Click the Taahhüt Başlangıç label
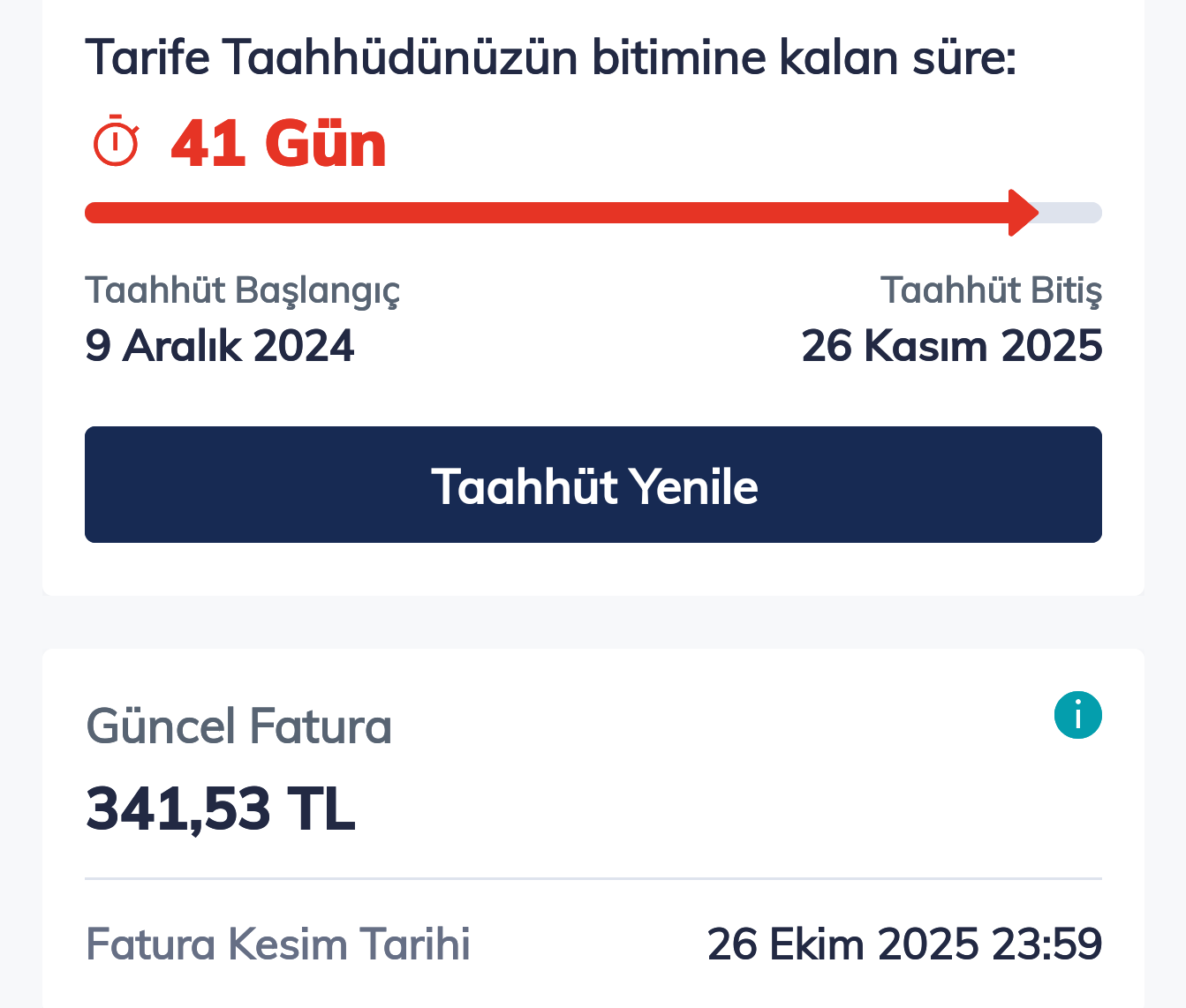This screenshot has width=1186, height=1008. point(243,290)
